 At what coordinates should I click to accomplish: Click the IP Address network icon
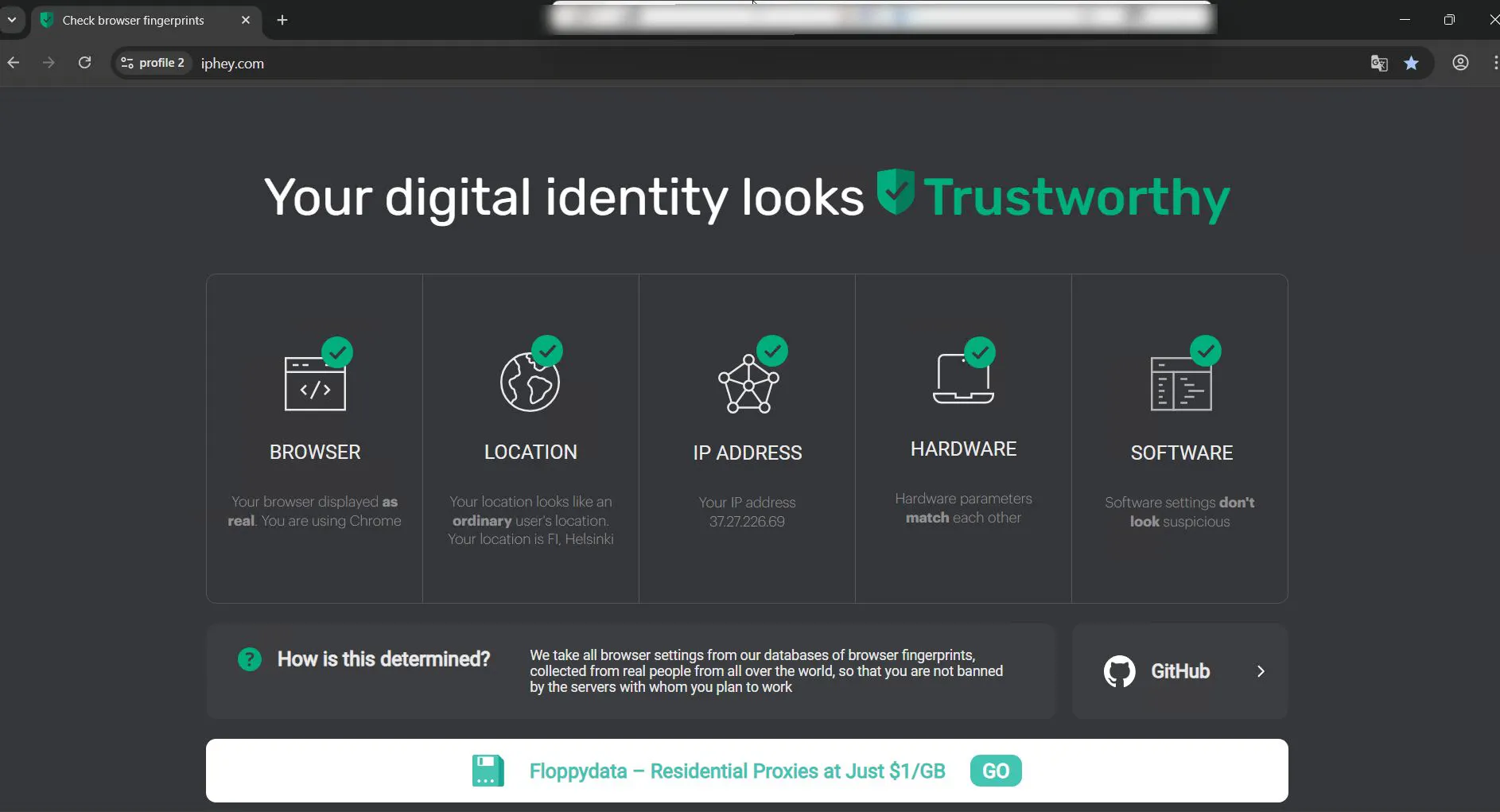click(x=748, y=384)
